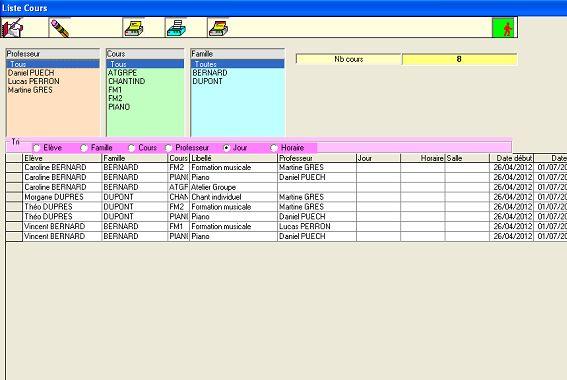Screen dimensions: 567x380
Task: Click FM1 course code cell in table
Action: (179, 226)
